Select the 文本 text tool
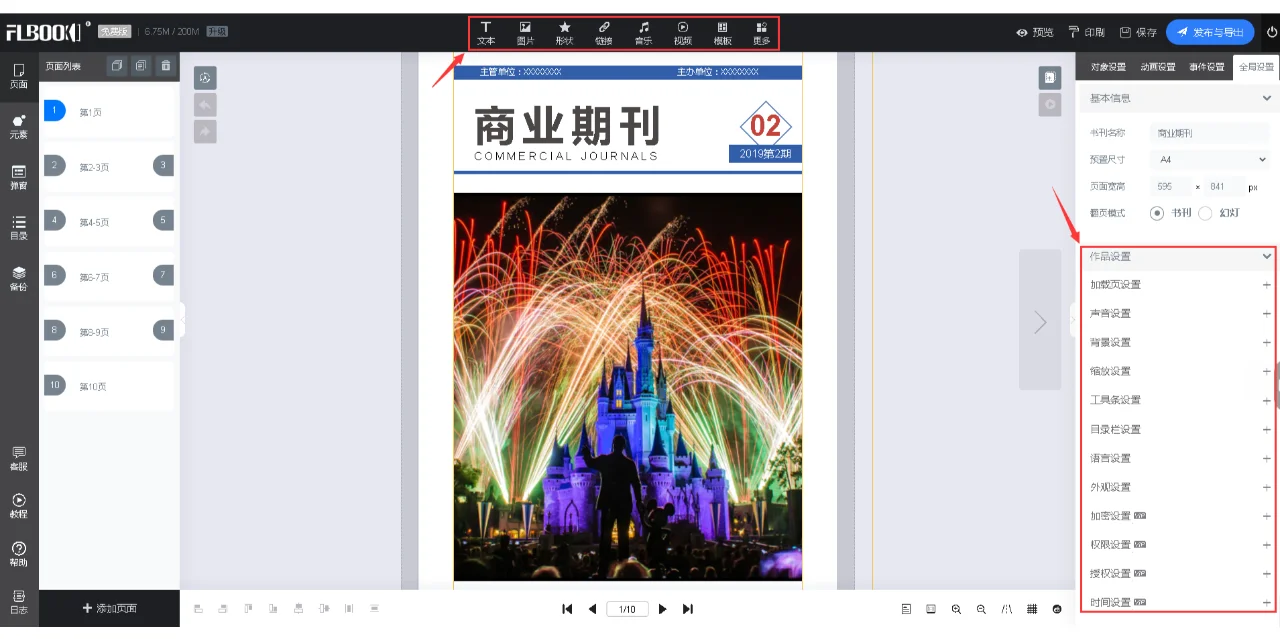Image resolution: width=1280 pixels, height=639 pixels. tap(486, 33)
